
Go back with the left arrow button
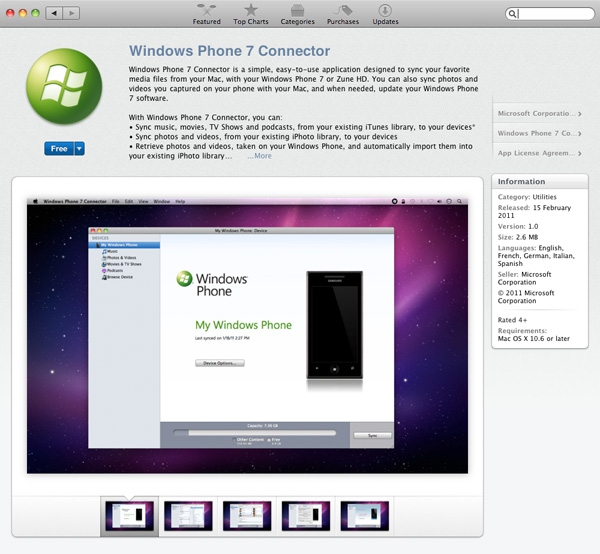pos(54,13)
